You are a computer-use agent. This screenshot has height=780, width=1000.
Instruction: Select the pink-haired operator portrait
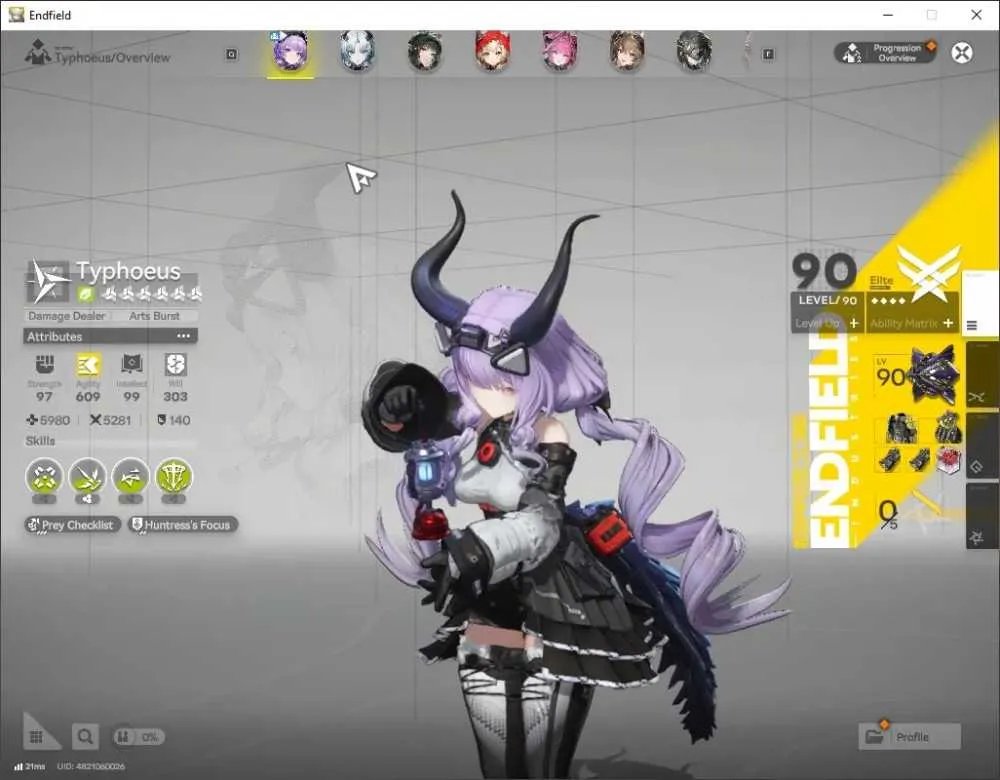tap(559, 52)
